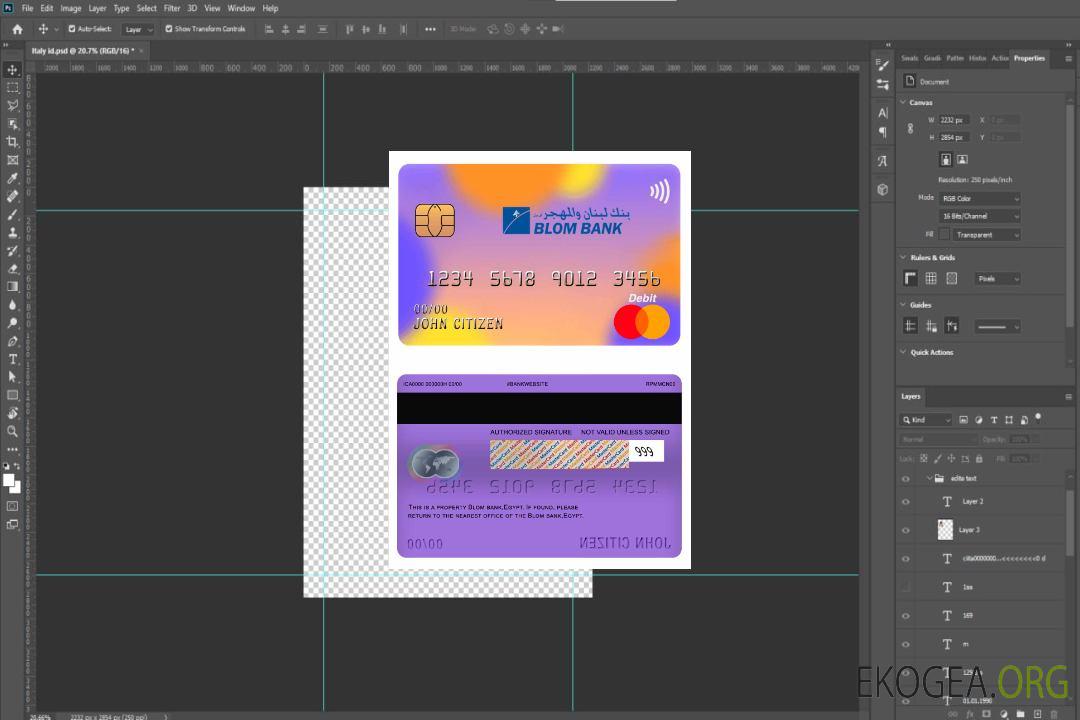1080x720 pixels.
Task: Select the Clone Stamp tool
Action: [x=12, y=232]
